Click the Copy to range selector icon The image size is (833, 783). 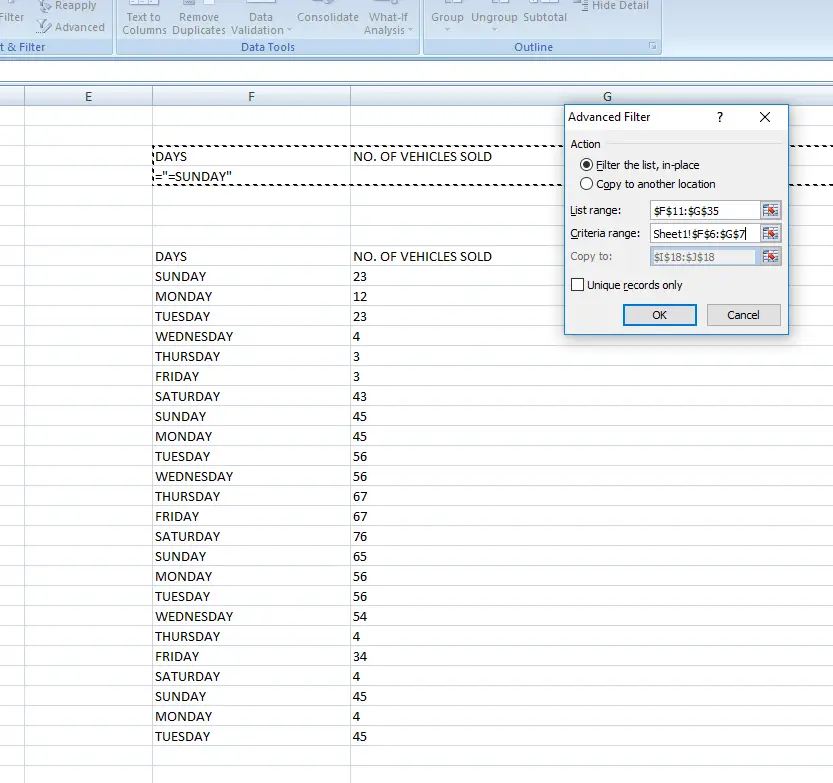click(770, 257)
